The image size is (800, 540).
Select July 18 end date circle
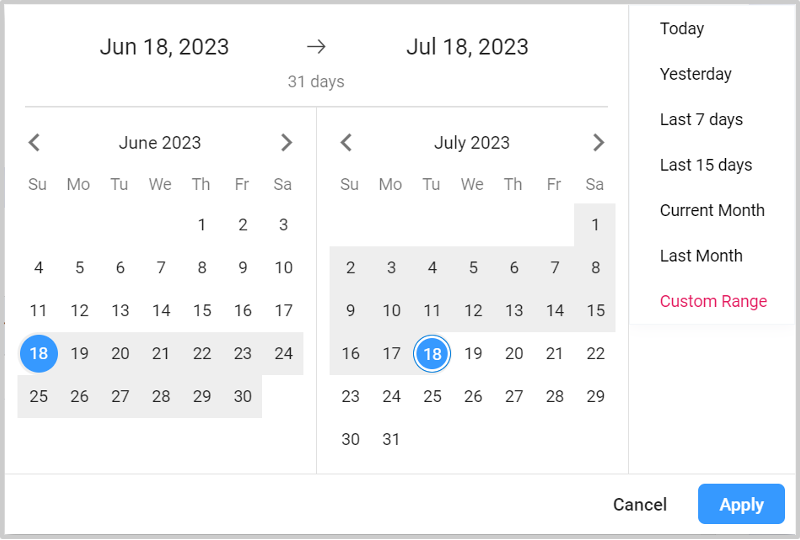[432, 353]
